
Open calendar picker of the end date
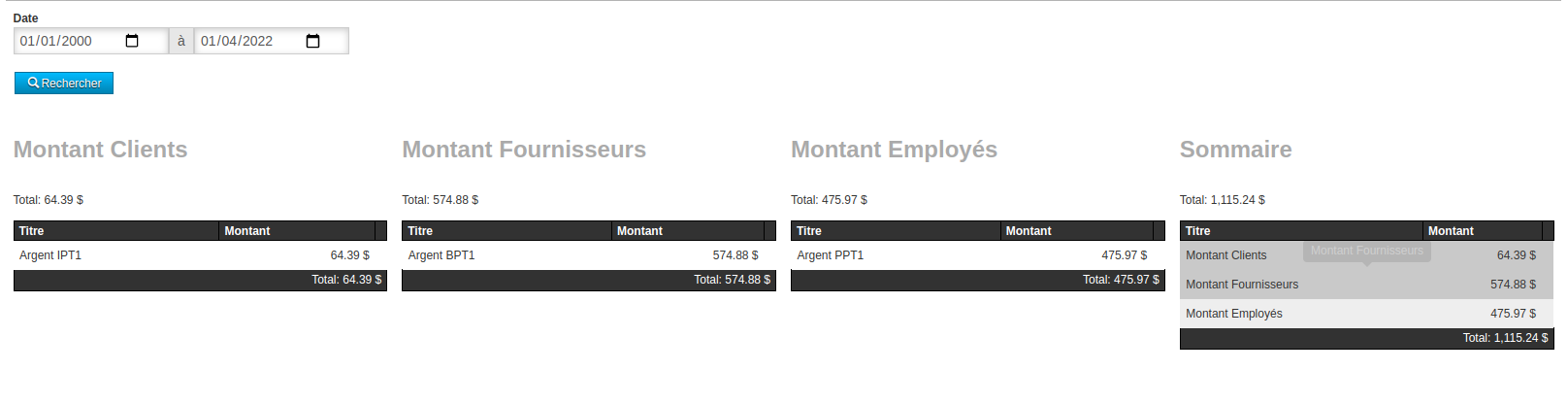(x=312, y=41)
